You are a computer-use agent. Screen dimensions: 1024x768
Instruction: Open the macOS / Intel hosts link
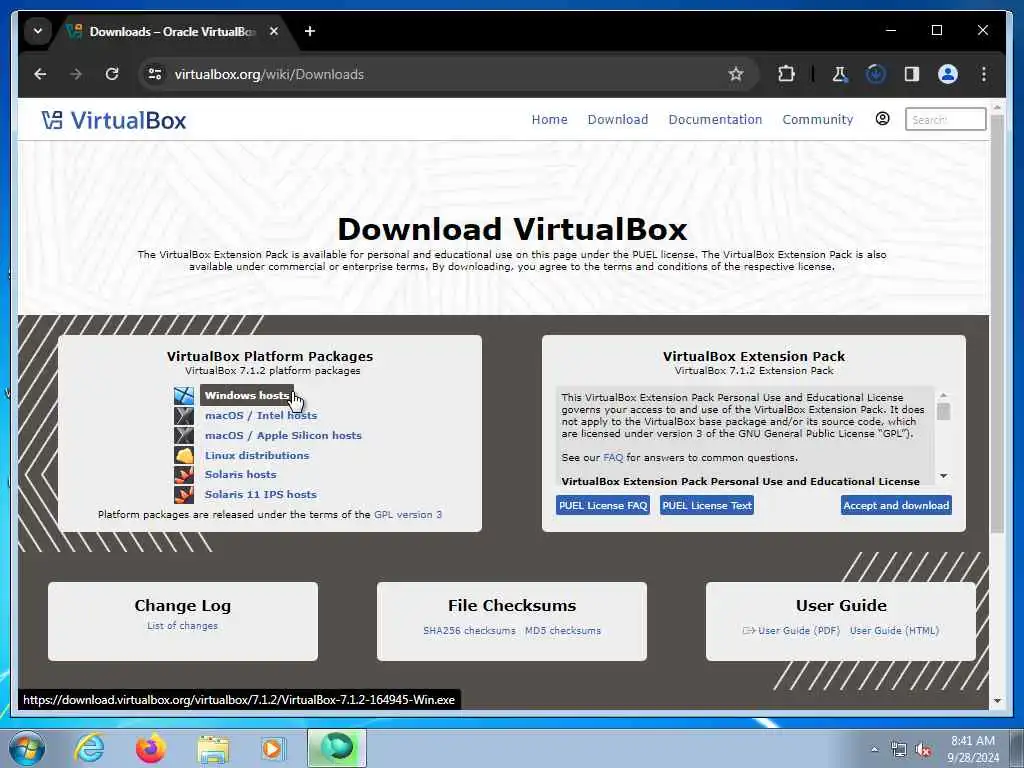coord(261,415)
